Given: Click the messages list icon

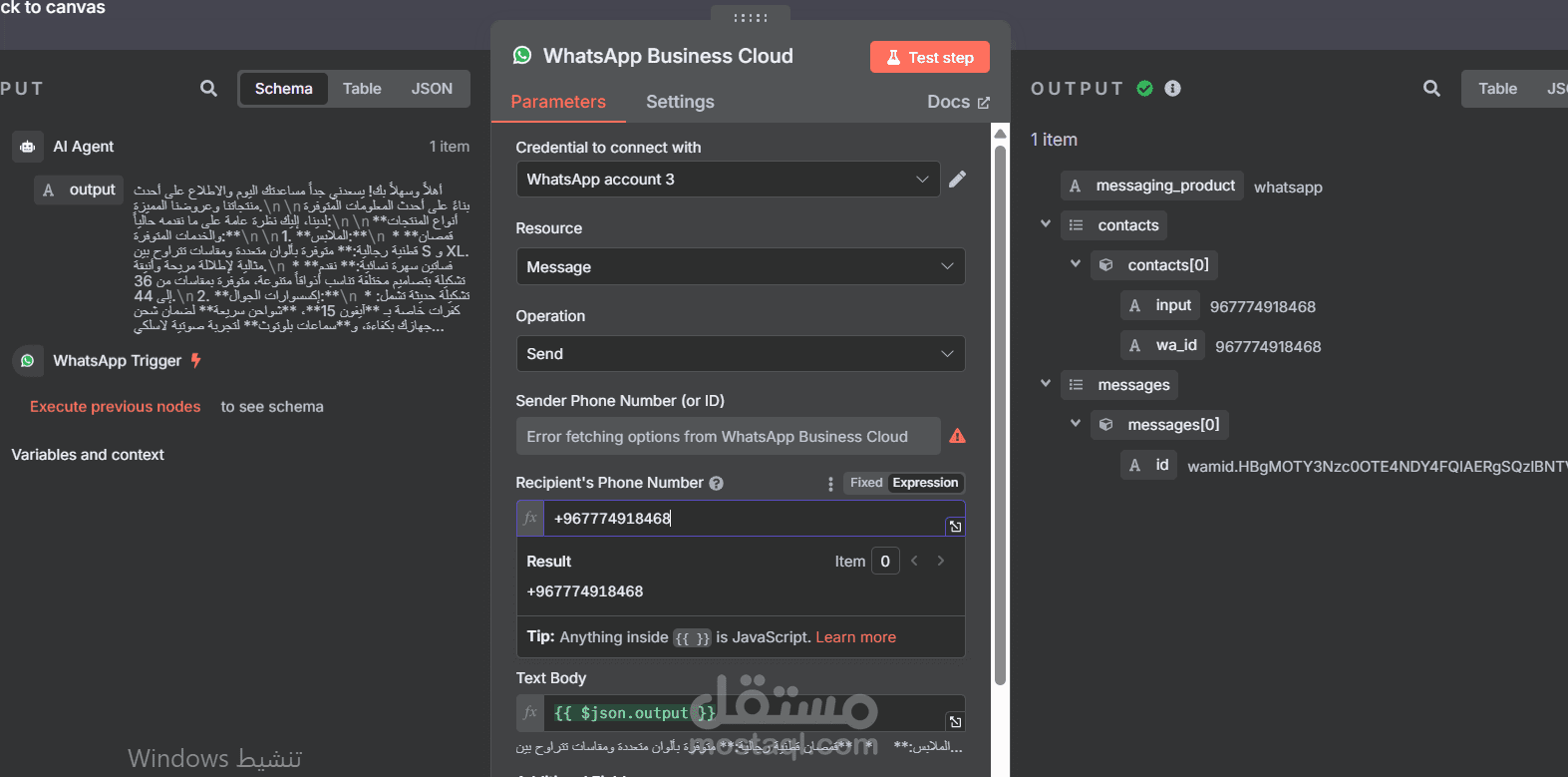Looking at the screenshot, I should point(1076,385).
